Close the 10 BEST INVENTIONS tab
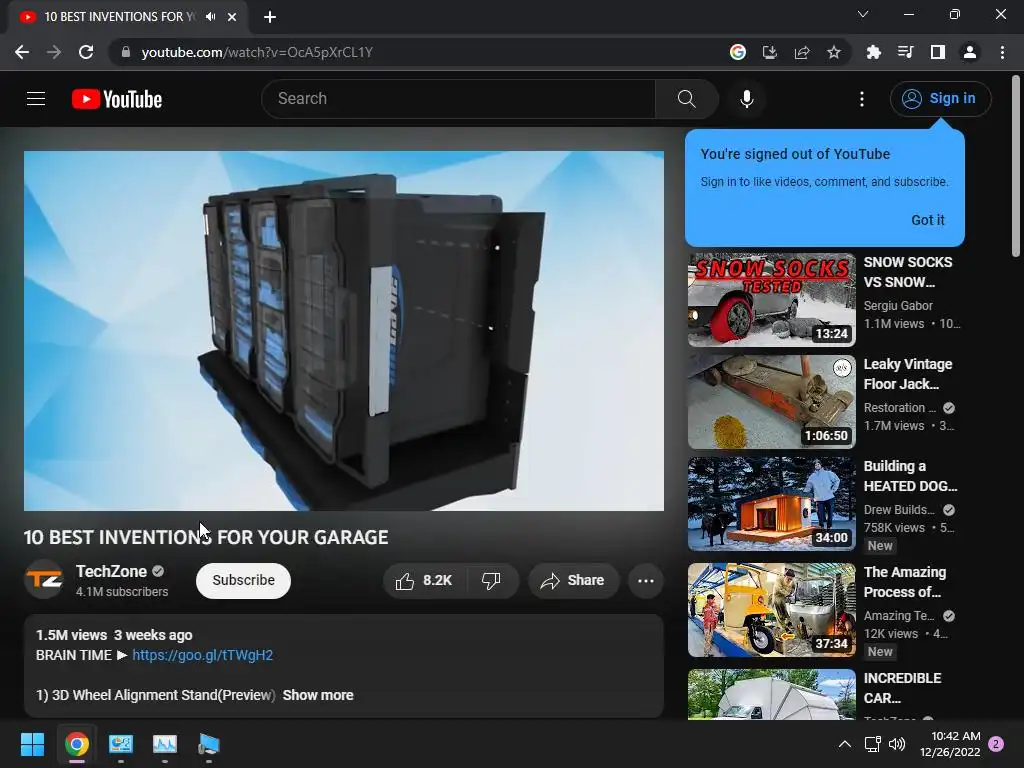 click(232, 17)
